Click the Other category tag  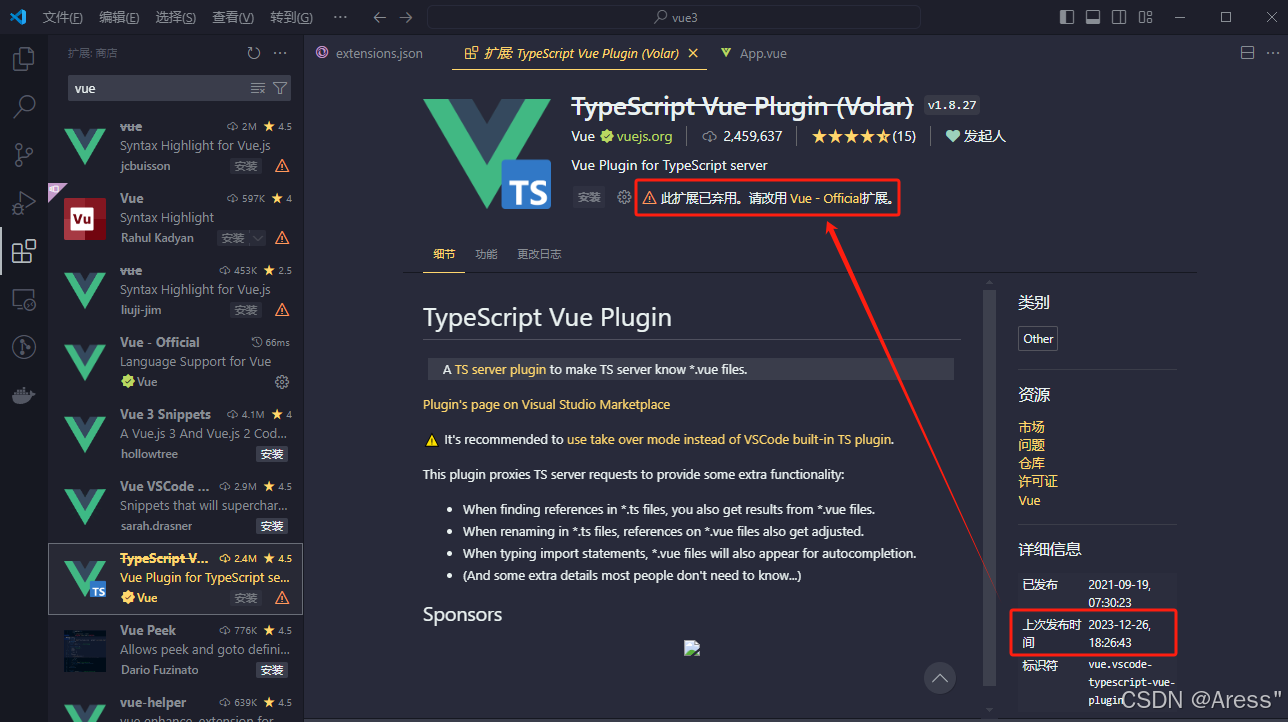(1038, 339)
